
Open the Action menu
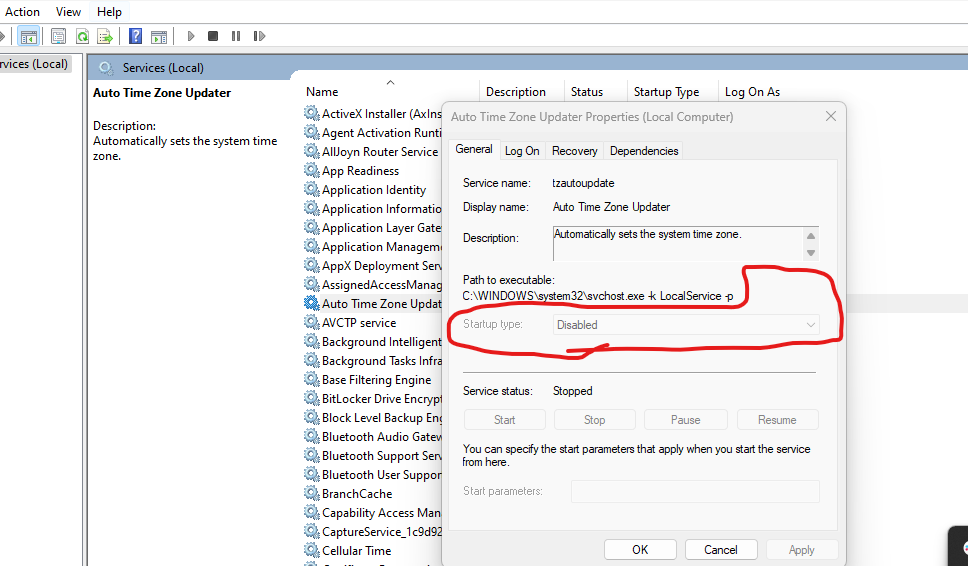tap(23, 11)
